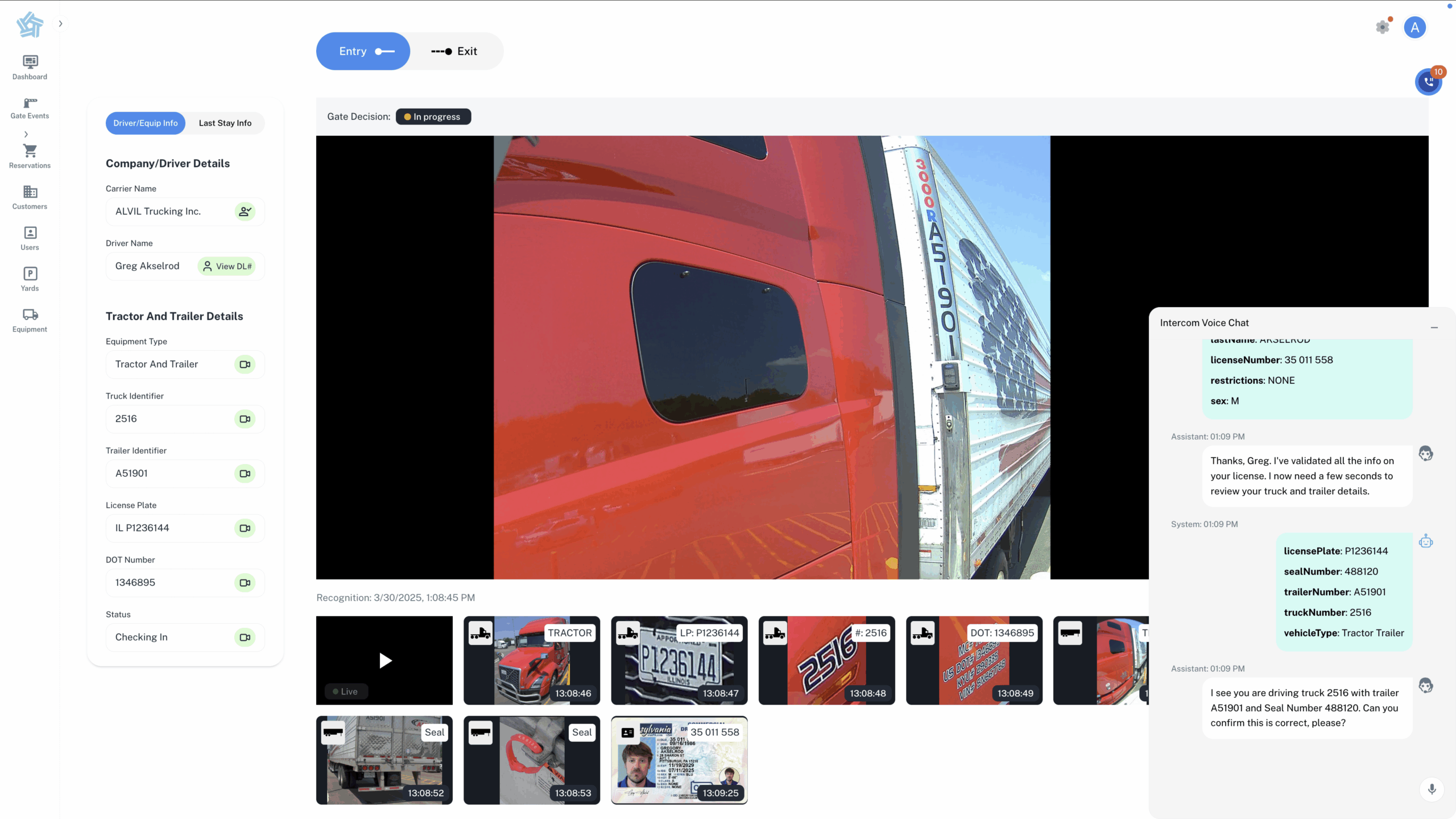Expand the sidebar with the top chevron
The image size is (1456, 819).
pos(60,23)
